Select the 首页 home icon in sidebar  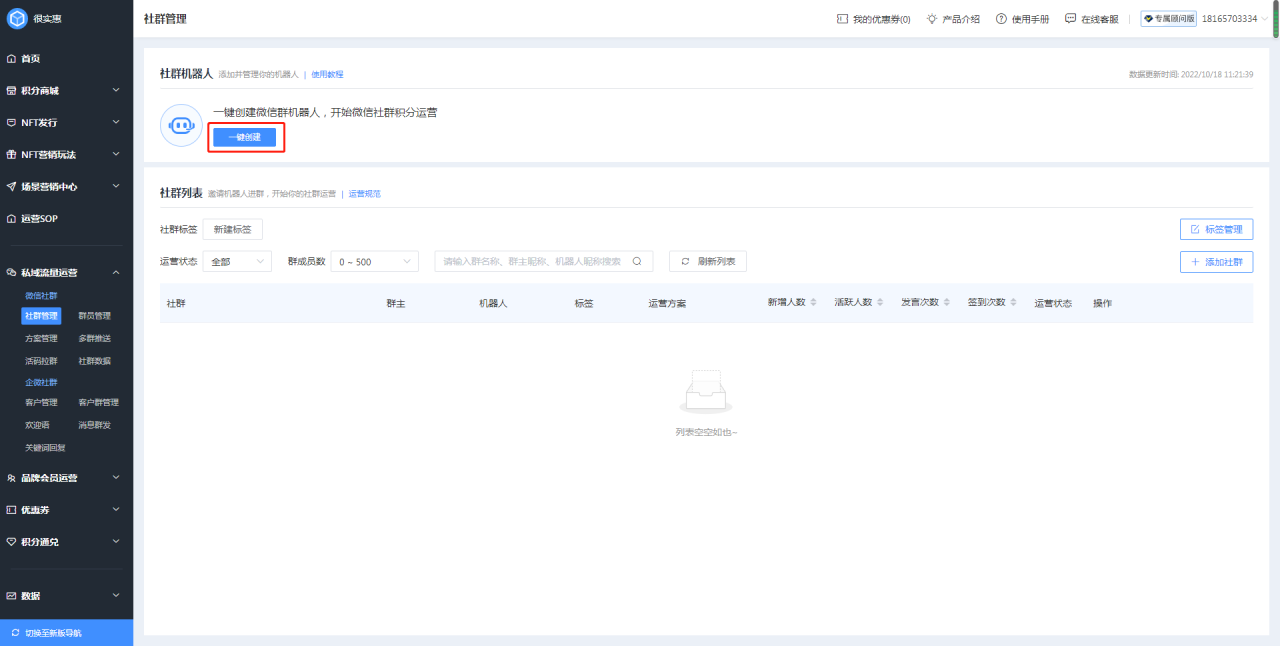(x=13, y=58)
